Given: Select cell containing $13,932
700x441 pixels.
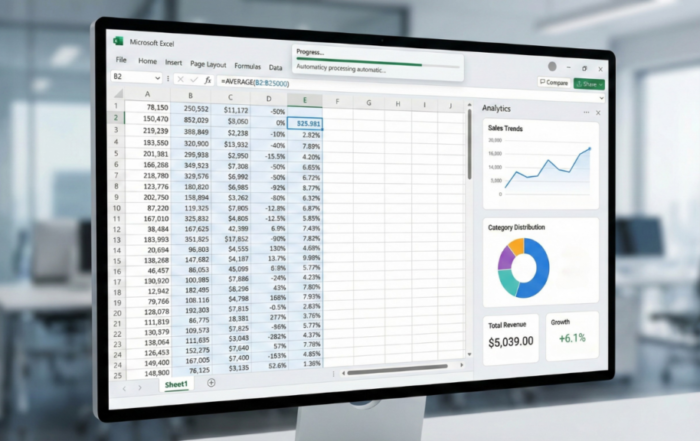Looking at the screenshot, I should [x=231, y=144].
